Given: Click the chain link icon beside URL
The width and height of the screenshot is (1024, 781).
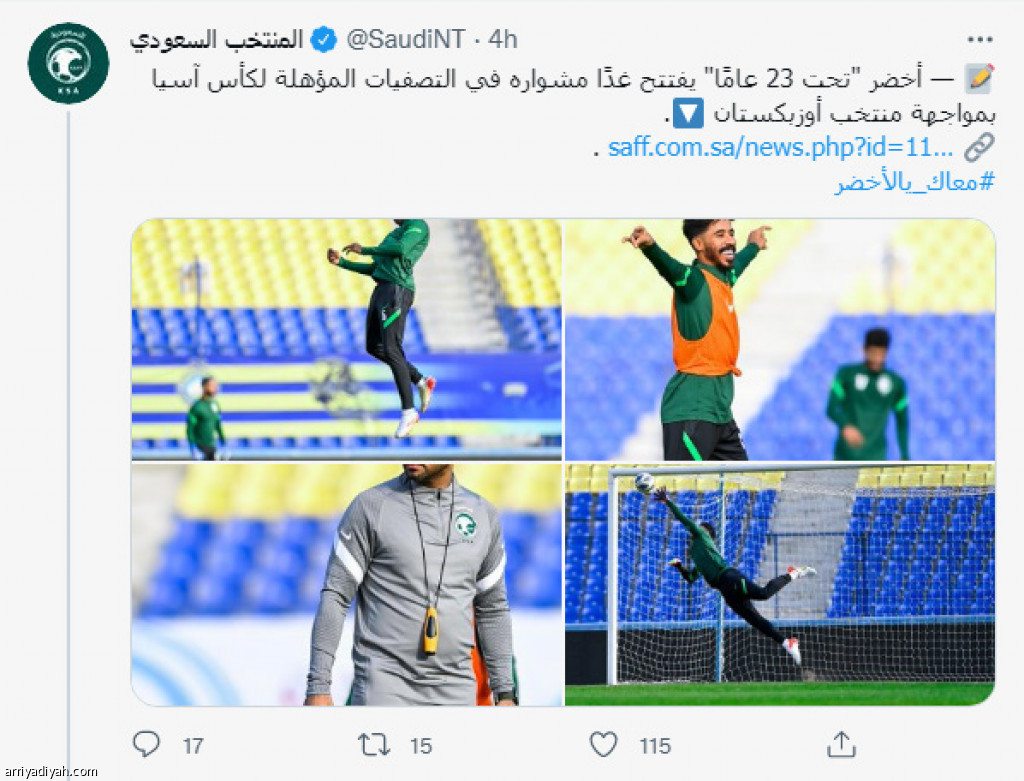Looking at the screenshot, I should click(x=979, y=147).
